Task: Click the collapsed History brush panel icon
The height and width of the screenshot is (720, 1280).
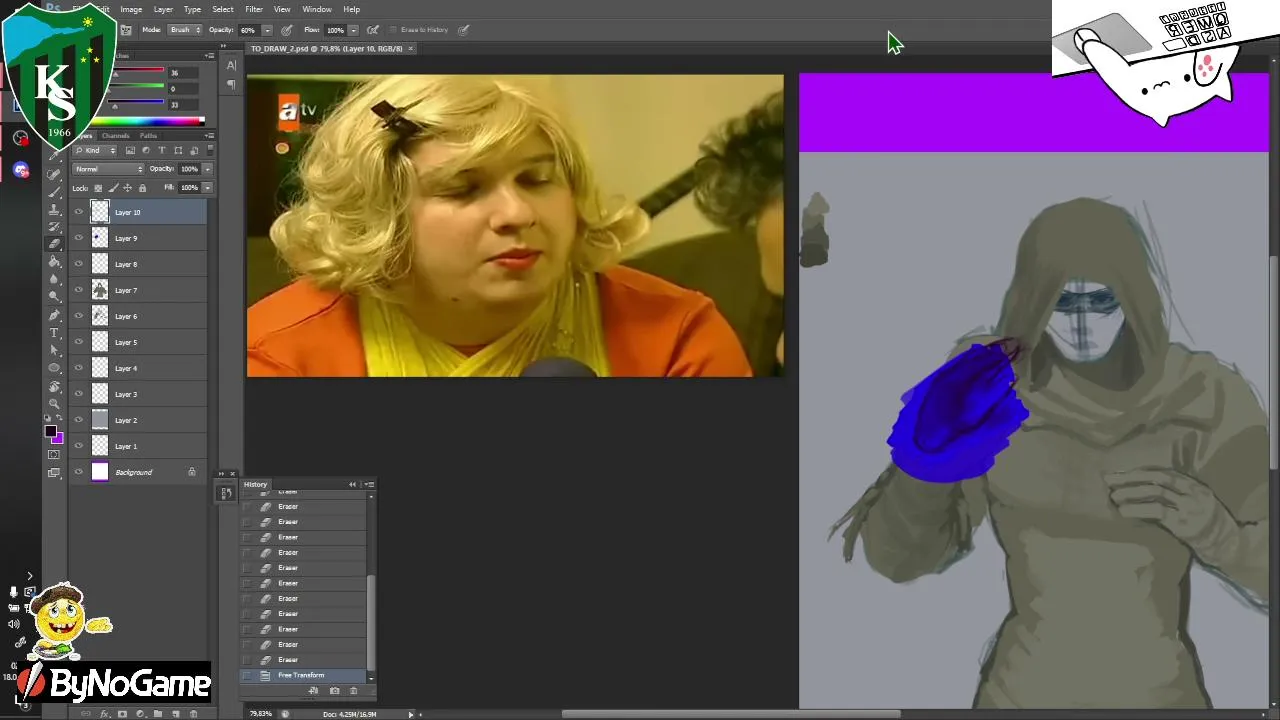Action: pos(226,492)
